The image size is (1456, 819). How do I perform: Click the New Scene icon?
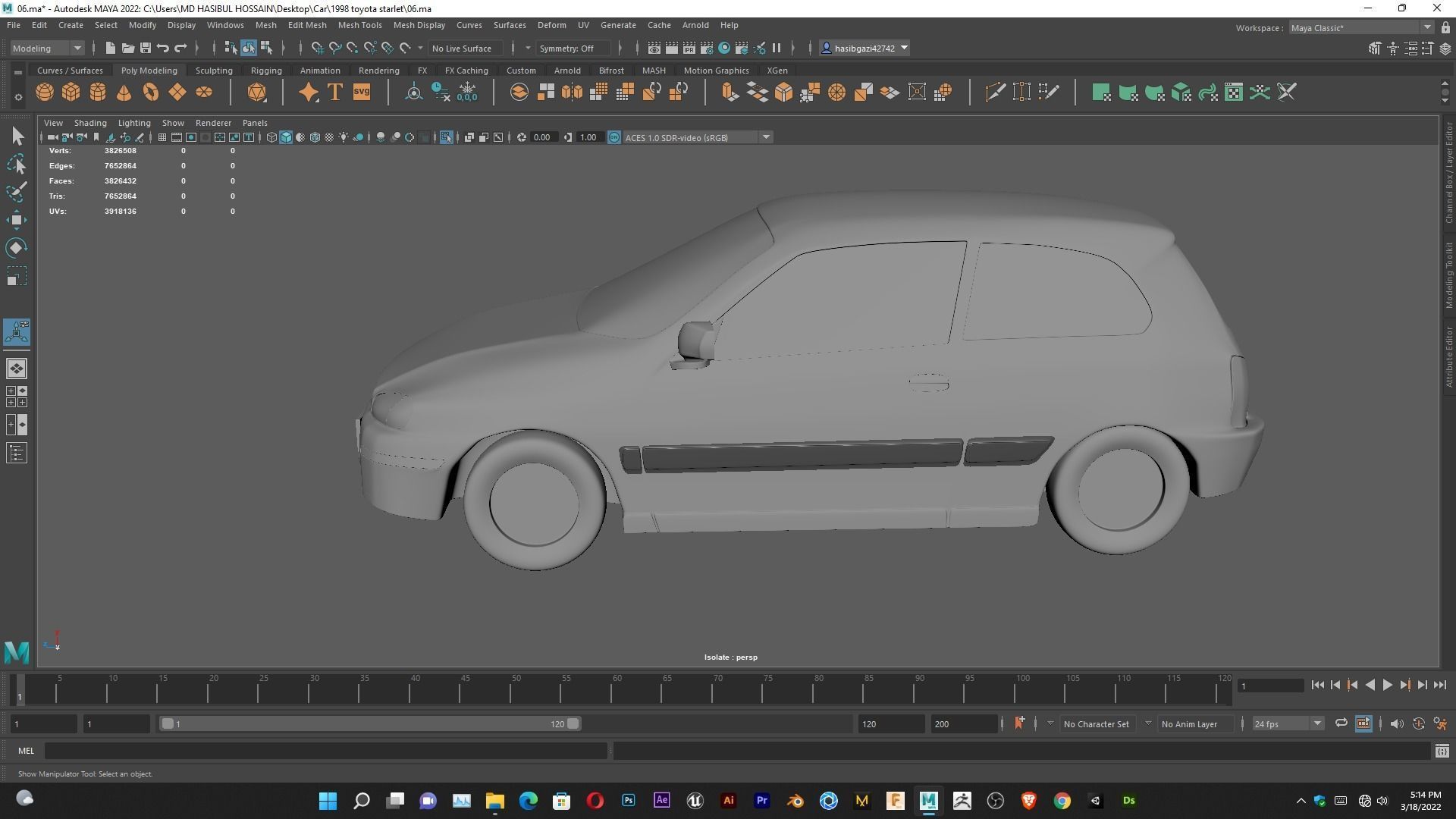tap(110, 48)
